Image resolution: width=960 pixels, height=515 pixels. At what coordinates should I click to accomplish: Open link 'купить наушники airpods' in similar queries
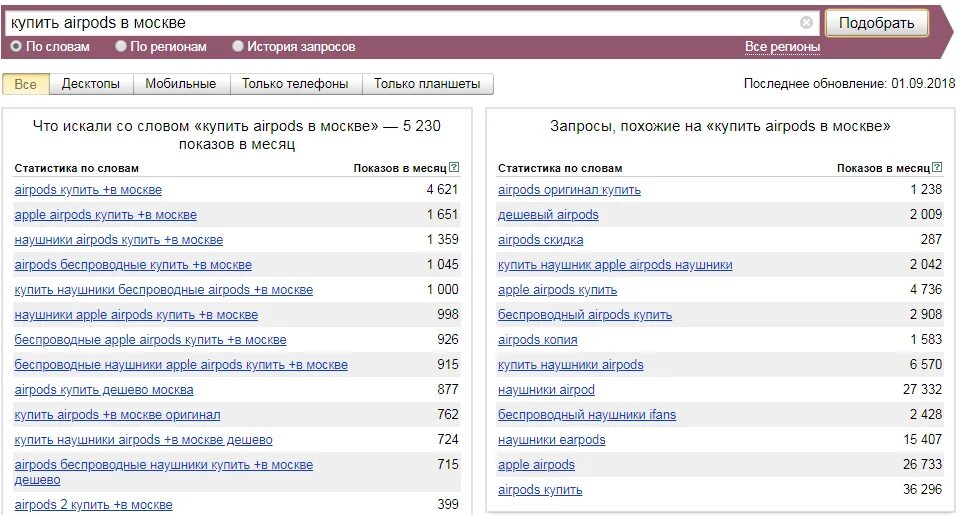(571, 365)
